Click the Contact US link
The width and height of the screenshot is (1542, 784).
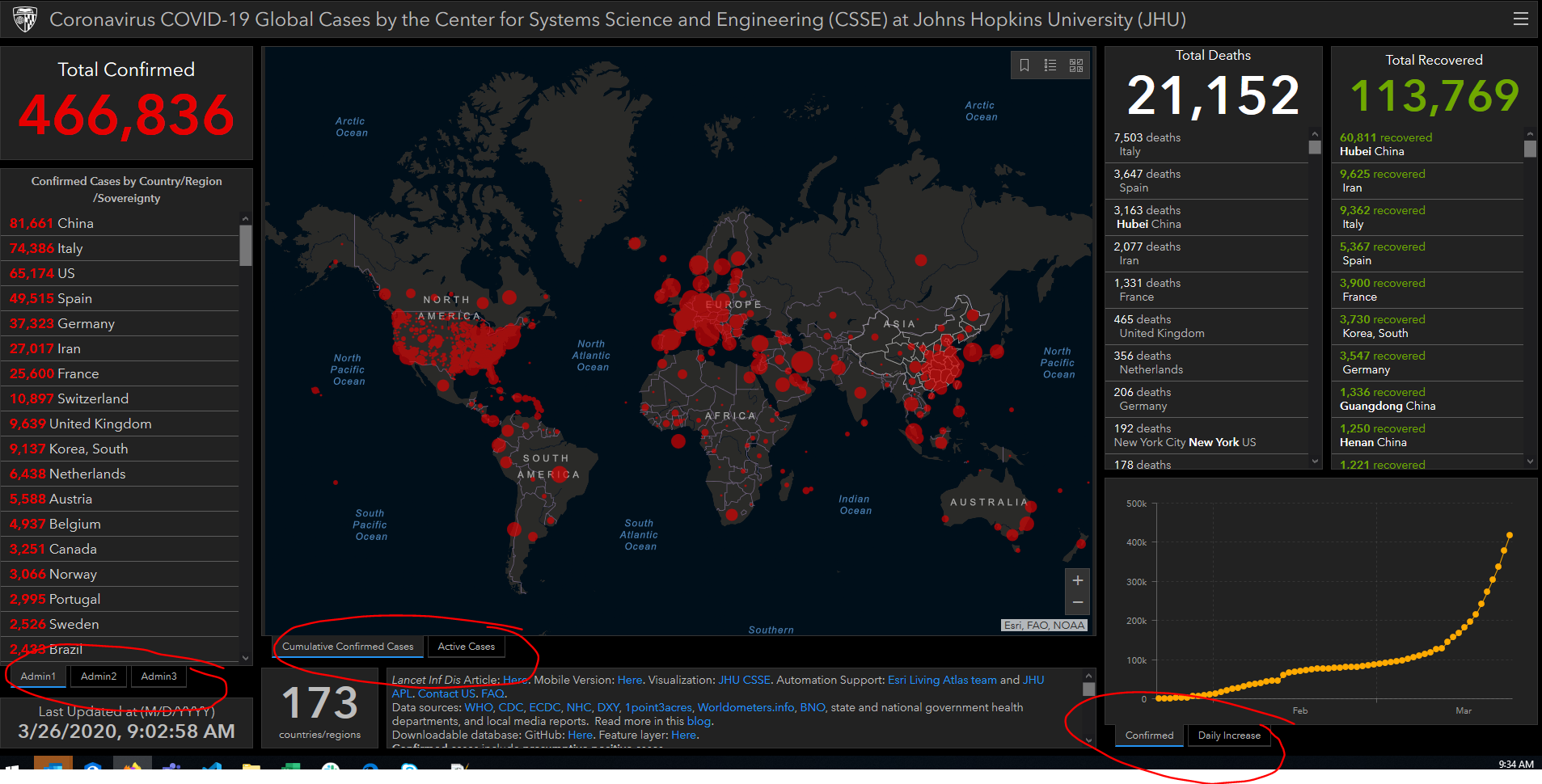[447, 693]
